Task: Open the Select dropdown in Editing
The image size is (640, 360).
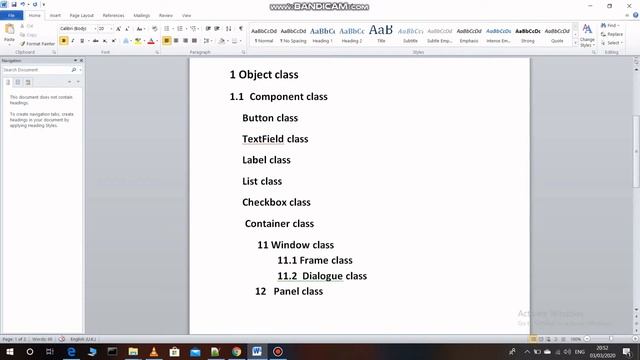Action: click(611, 43)
